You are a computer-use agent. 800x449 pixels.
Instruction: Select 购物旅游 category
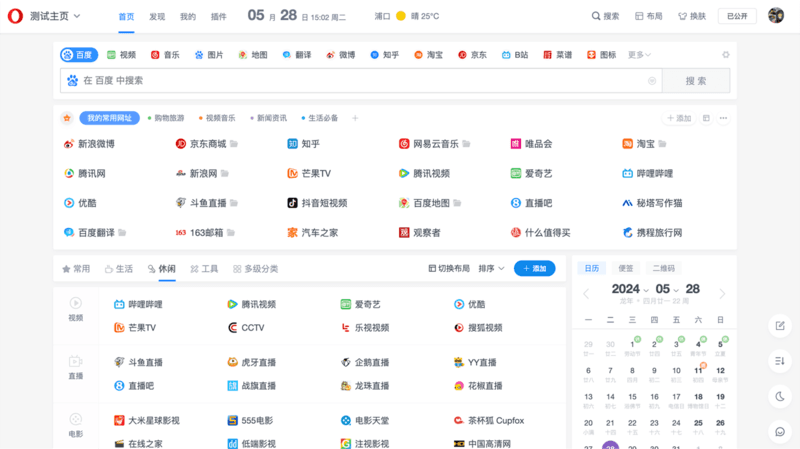click(x=166, y=118)
